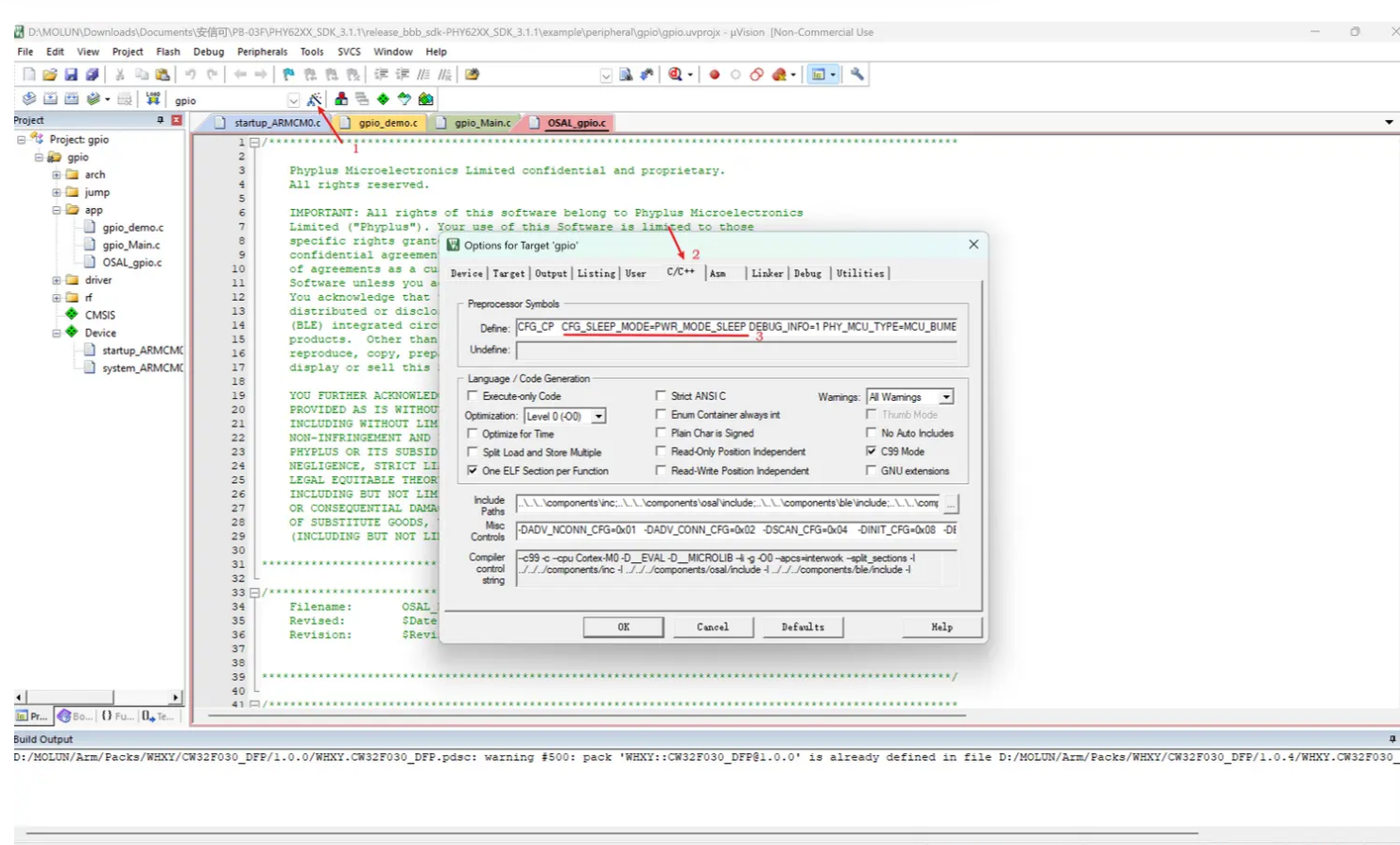Uncheck One ELF Section per Function
The height and width of the screenshot is (845, 1400).
click(473, 471)
